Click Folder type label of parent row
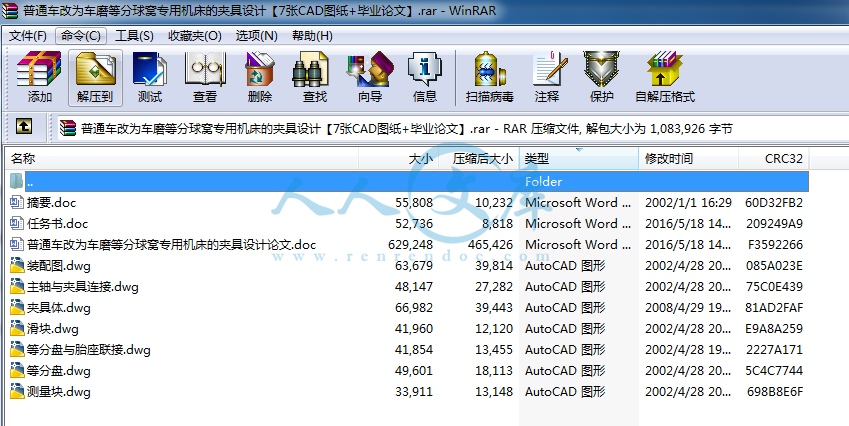Viewport: 849px width, 426px height. [x=544, y=181]
